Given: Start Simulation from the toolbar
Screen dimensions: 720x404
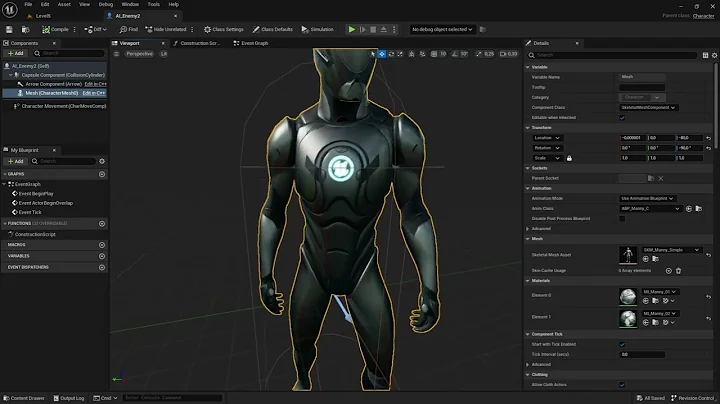Looking at the screenshot, I should click(317, 29).
